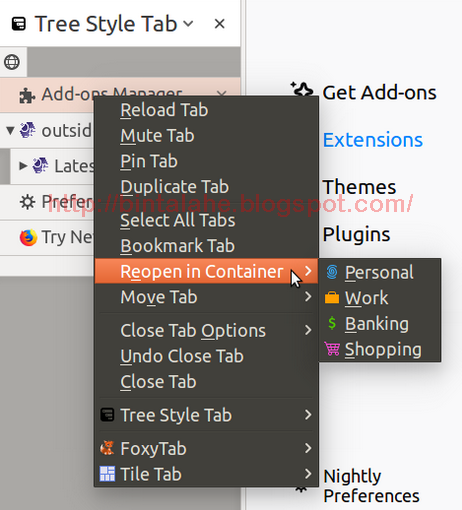
Task: Click the Work container briefcase icon
Action: pyautogui.click(x=332, y=298)
